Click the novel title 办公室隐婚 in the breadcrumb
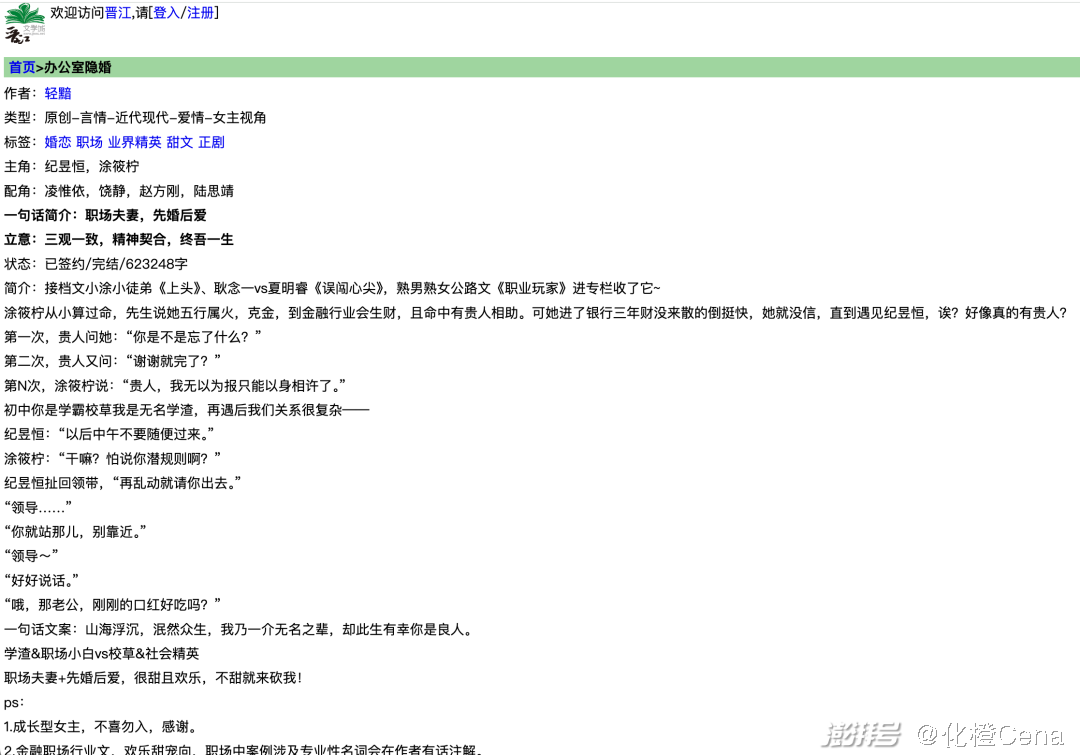 click(x=78, y=68)
